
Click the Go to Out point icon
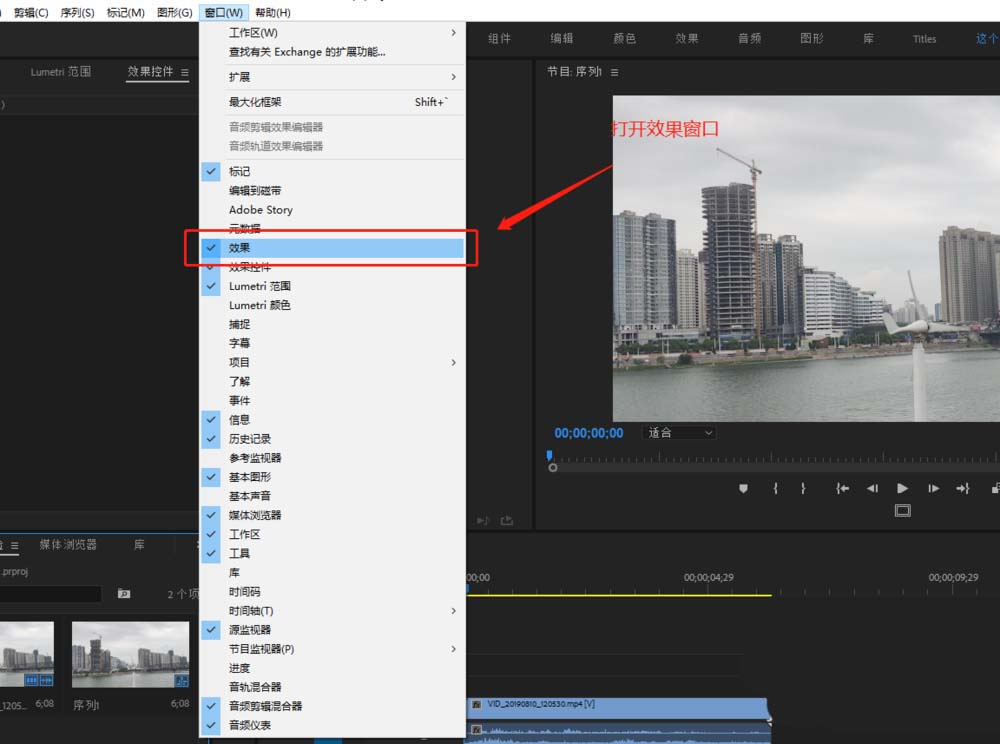[x=962, y=488]
